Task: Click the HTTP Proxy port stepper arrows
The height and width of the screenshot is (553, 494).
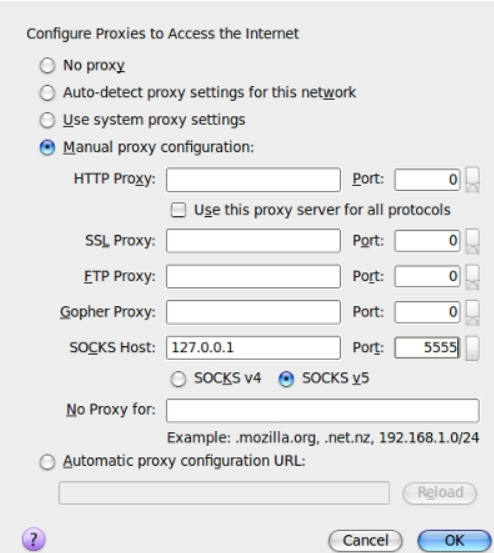Action: click(472, 180)
